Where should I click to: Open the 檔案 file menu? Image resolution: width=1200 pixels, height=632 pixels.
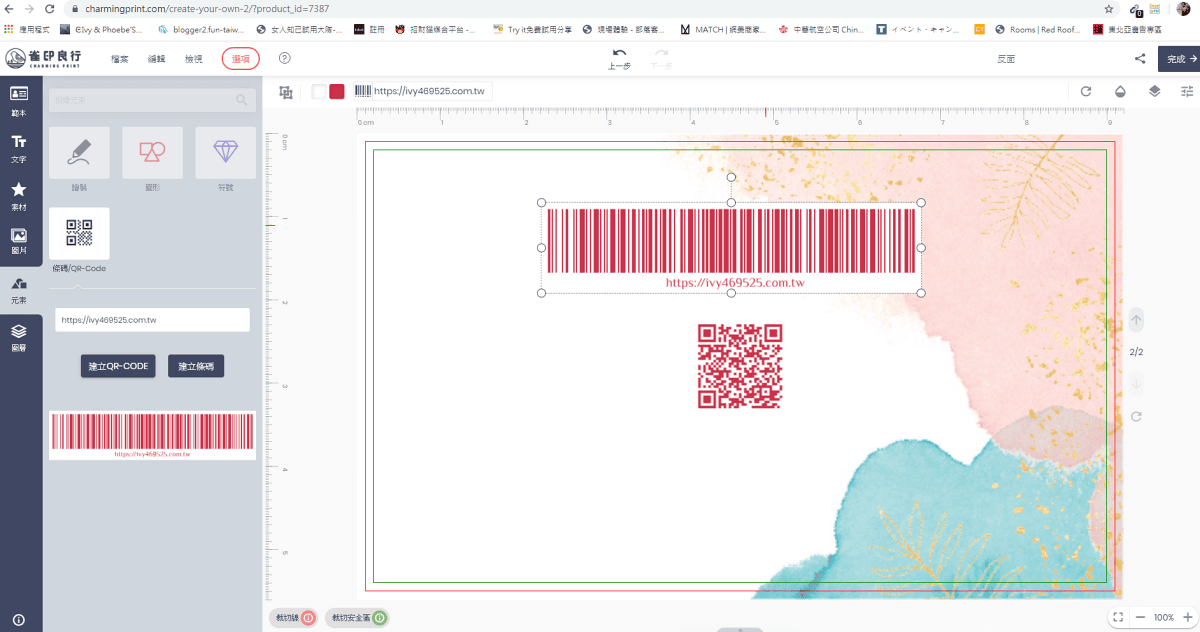[120, 59]
